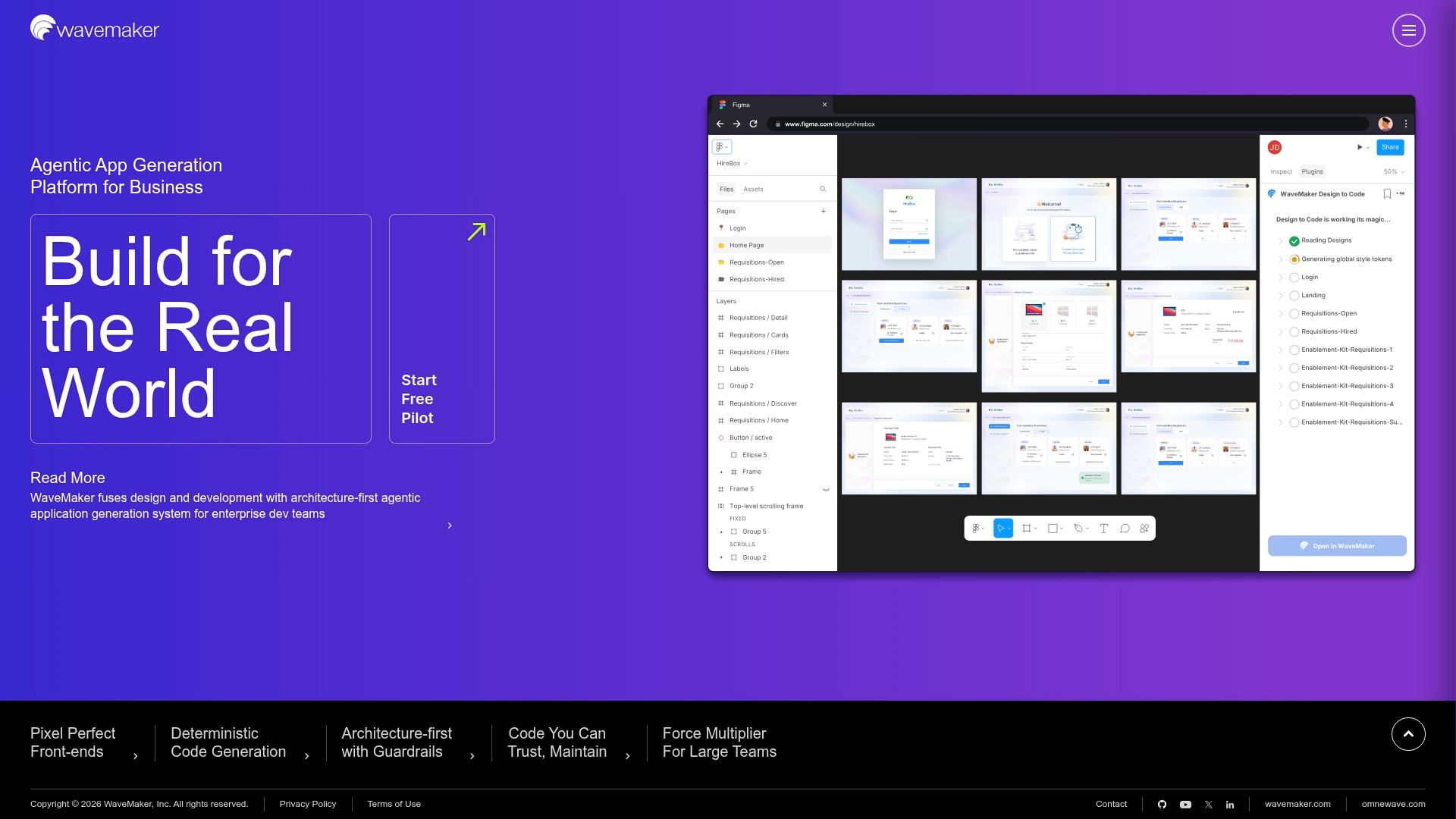The height and width of the screenshot is (819, 1456).
Task: Open the Contact link
Action: tap(1111, 805)
